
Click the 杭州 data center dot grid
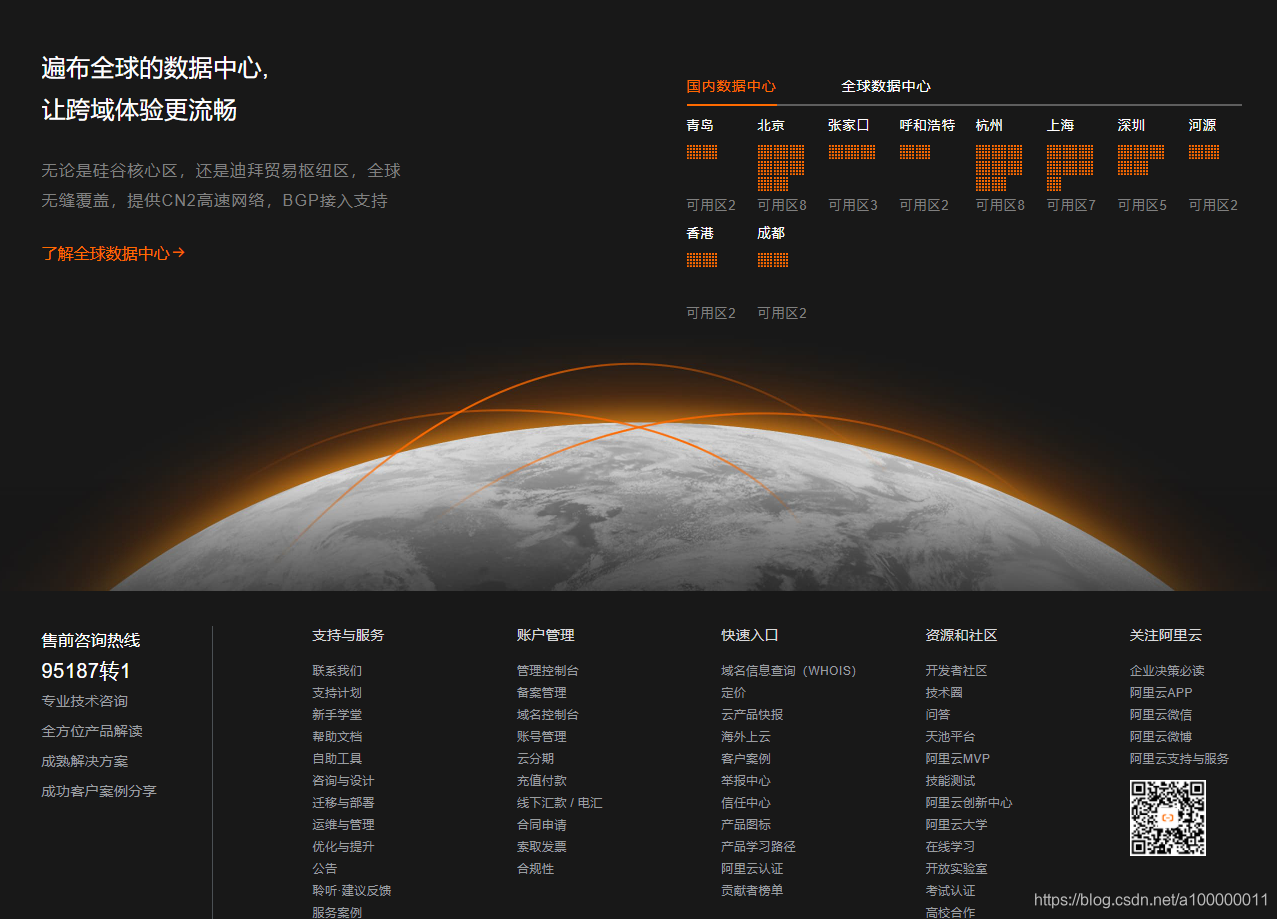point(999,168)
